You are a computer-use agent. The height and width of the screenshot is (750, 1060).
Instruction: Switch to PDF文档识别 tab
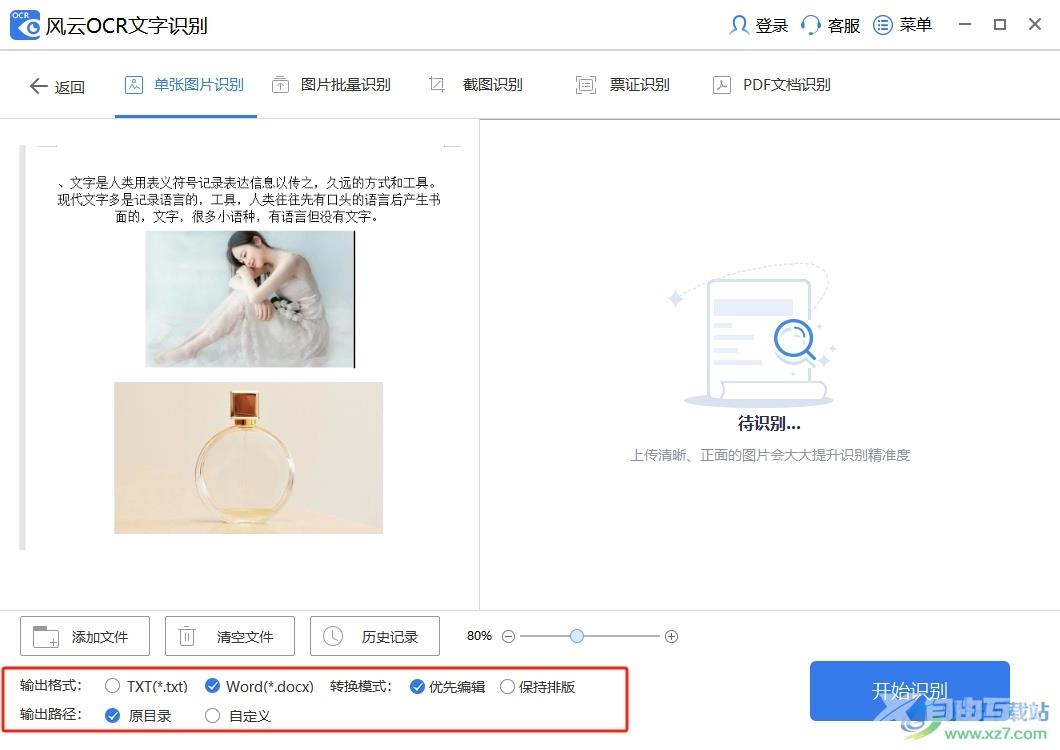(x=772, y=85)
